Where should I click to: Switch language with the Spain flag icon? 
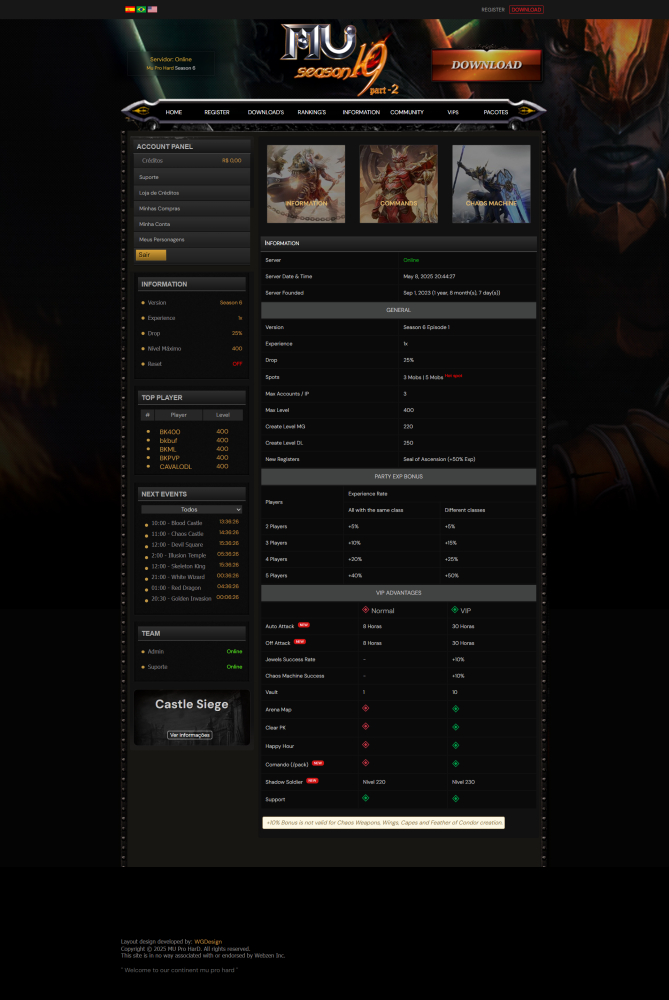coord(130,10)
